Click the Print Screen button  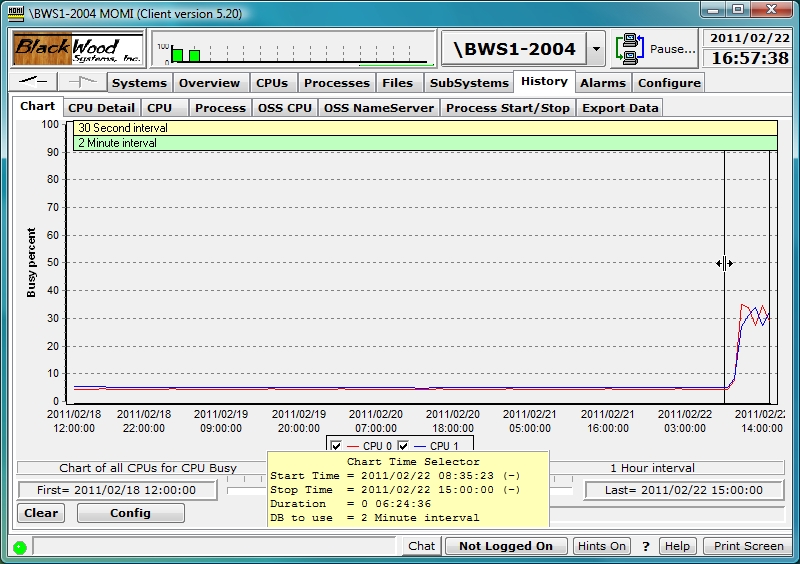point(748,546)
